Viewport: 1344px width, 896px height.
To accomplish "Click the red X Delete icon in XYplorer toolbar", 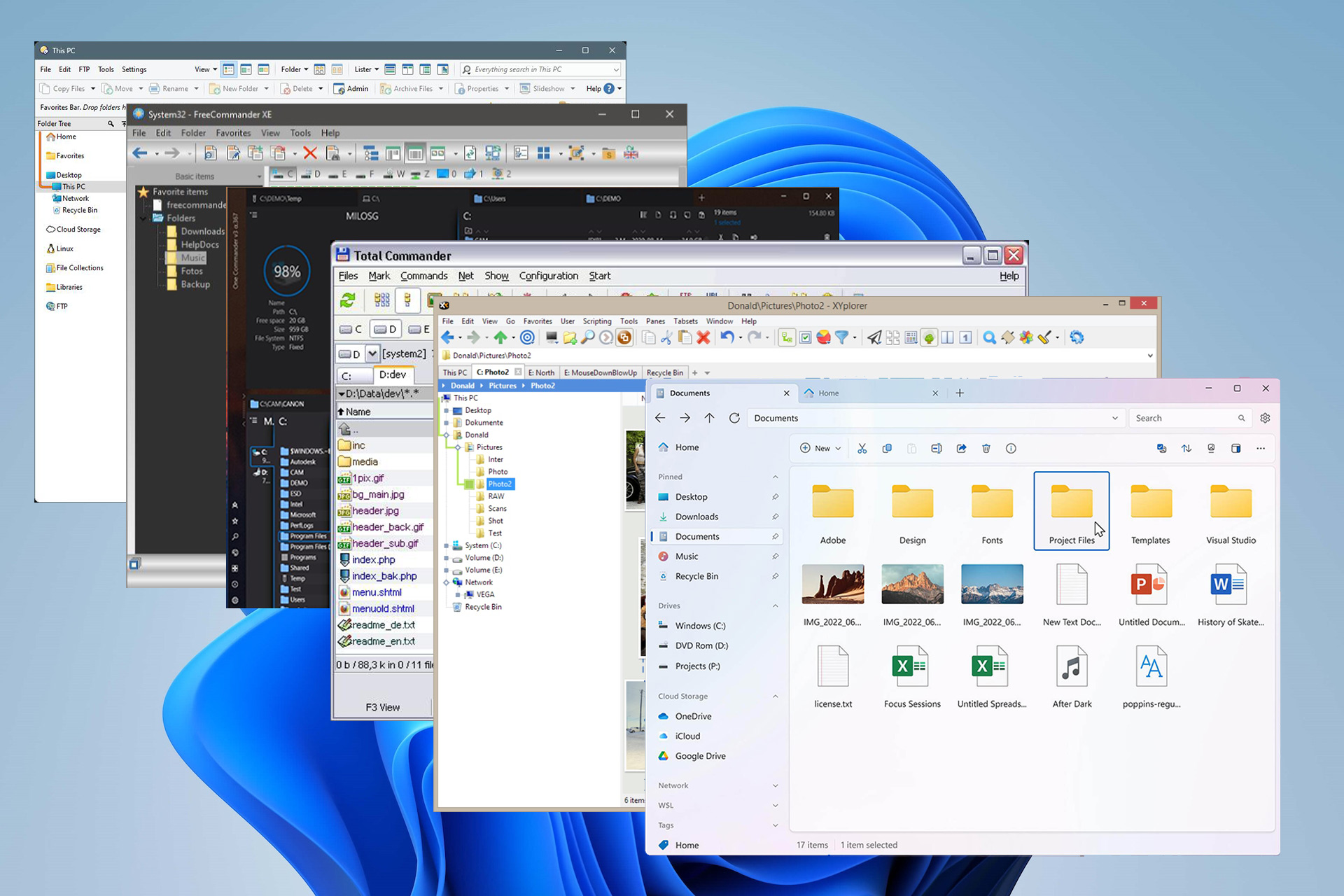I will pyautogui.click(x=703, y=338).
